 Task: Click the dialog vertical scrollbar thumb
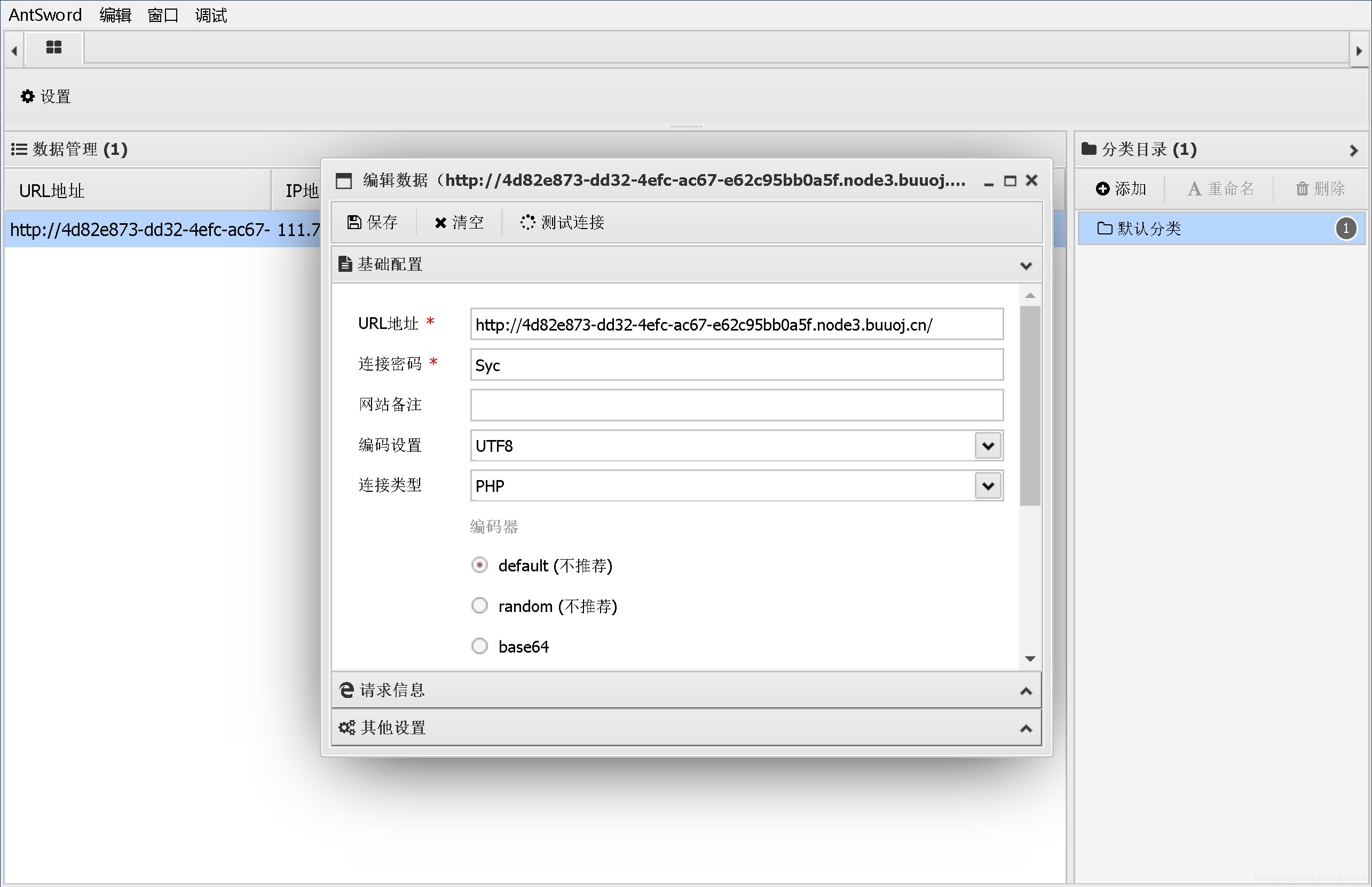point(1029,405)
